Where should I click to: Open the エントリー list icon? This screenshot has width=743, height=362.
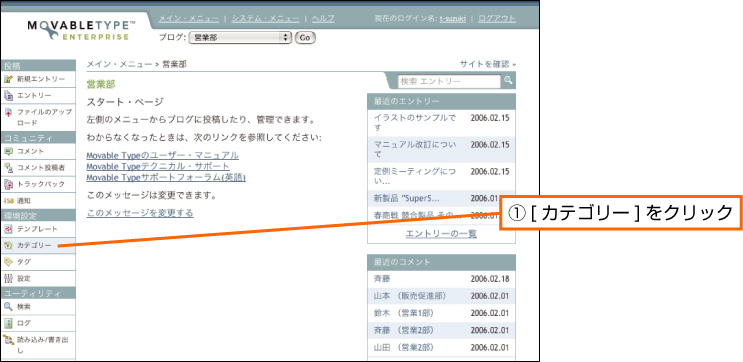tap(8, 96)
